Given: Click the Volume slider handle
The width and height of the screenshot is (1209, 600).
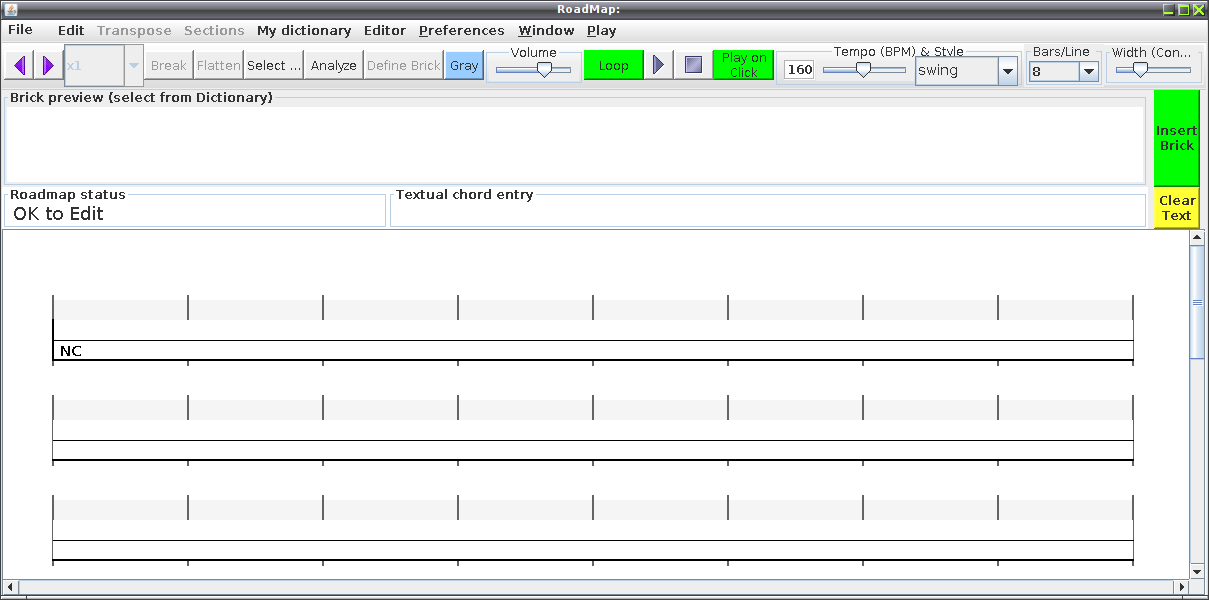Looking at the screenshot, I should [544, 70].
